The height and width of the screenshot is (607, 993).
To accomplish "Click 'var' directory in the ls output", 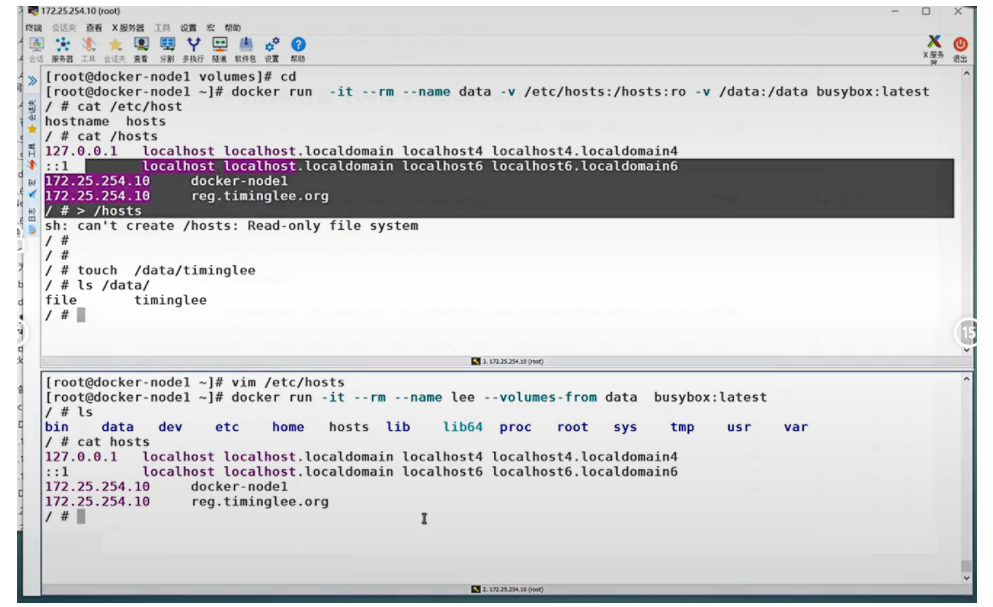I will coord(796,427).
